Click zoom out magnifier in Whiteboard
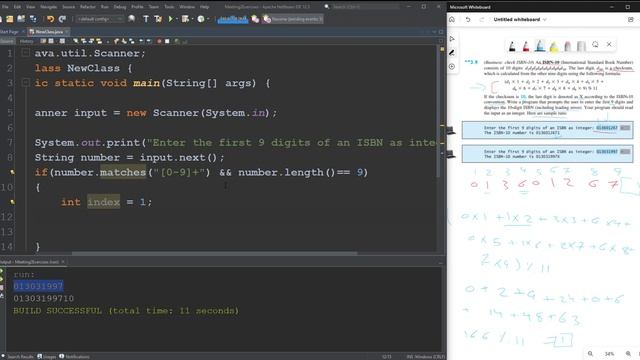Image resolution: width=640 pixels, height=360 pixels. (x=590, y=353)
